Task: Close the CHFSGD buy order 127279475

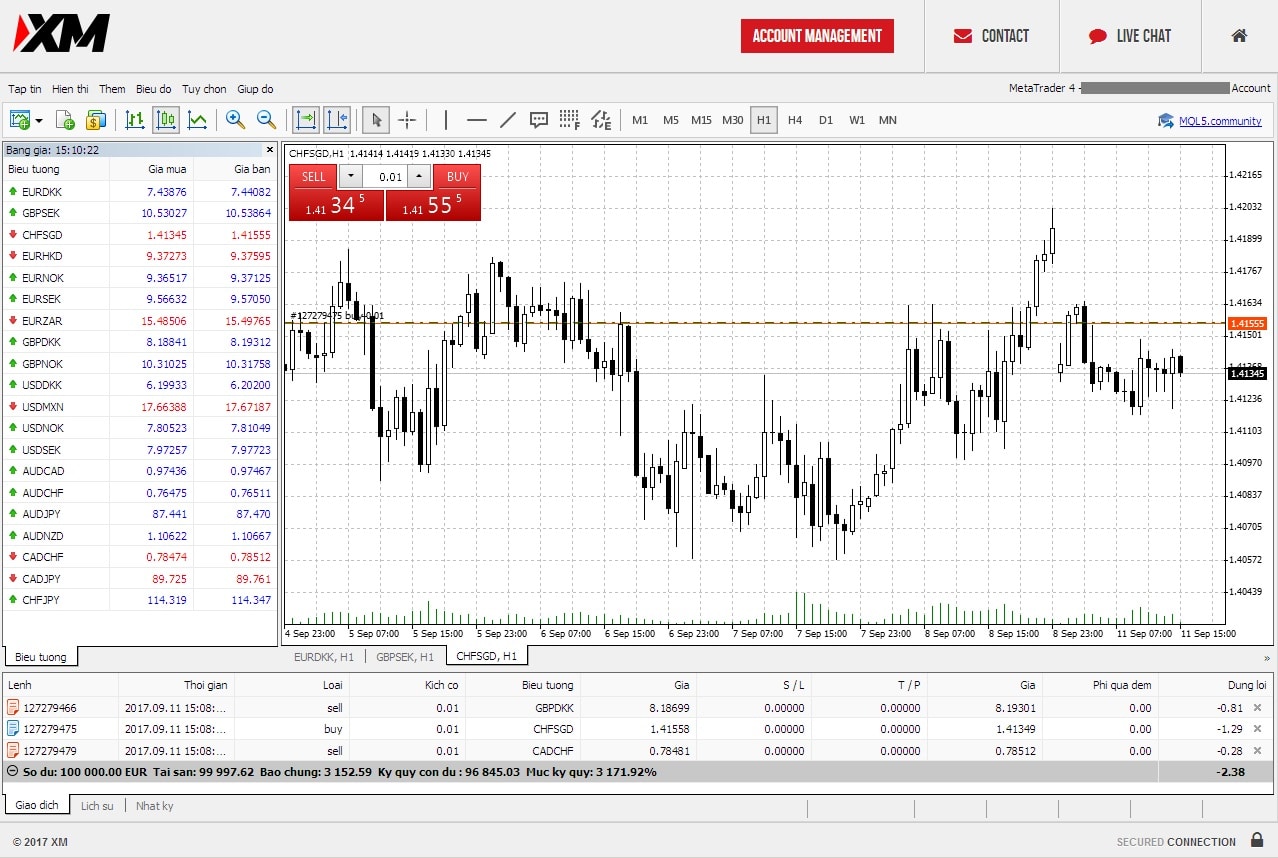Action: [1257, 729]
